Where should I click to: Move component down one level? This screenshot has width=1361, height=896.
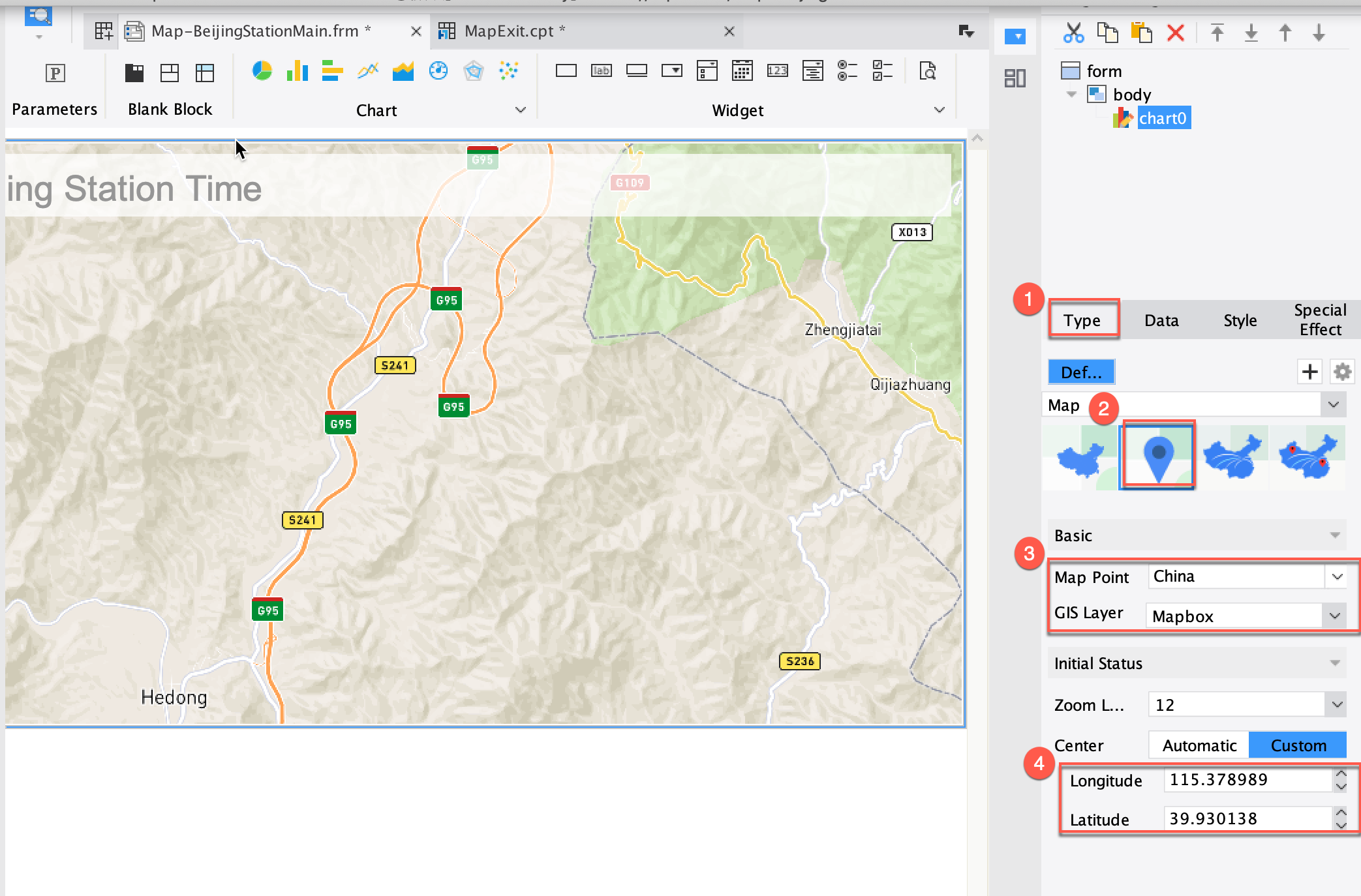(x=1319, y=33)
